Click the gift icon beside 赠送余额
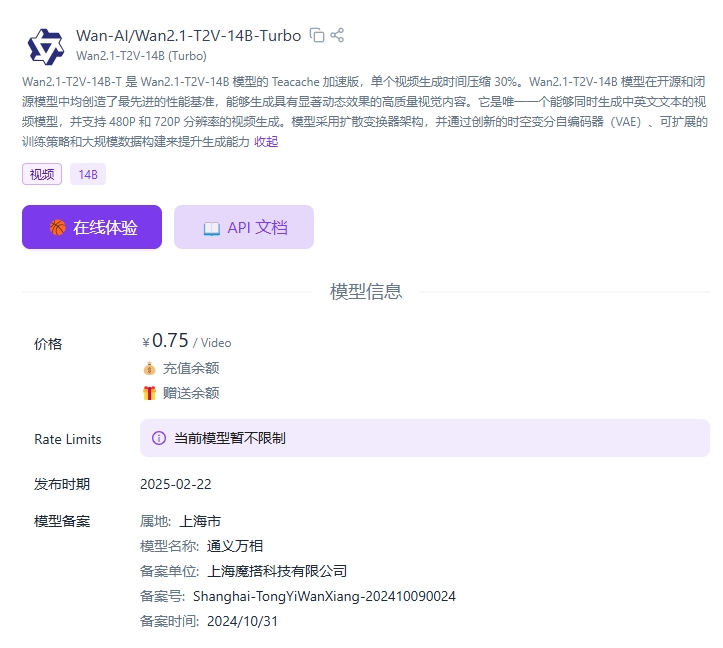The image size is (723, 648). (149, 393)
